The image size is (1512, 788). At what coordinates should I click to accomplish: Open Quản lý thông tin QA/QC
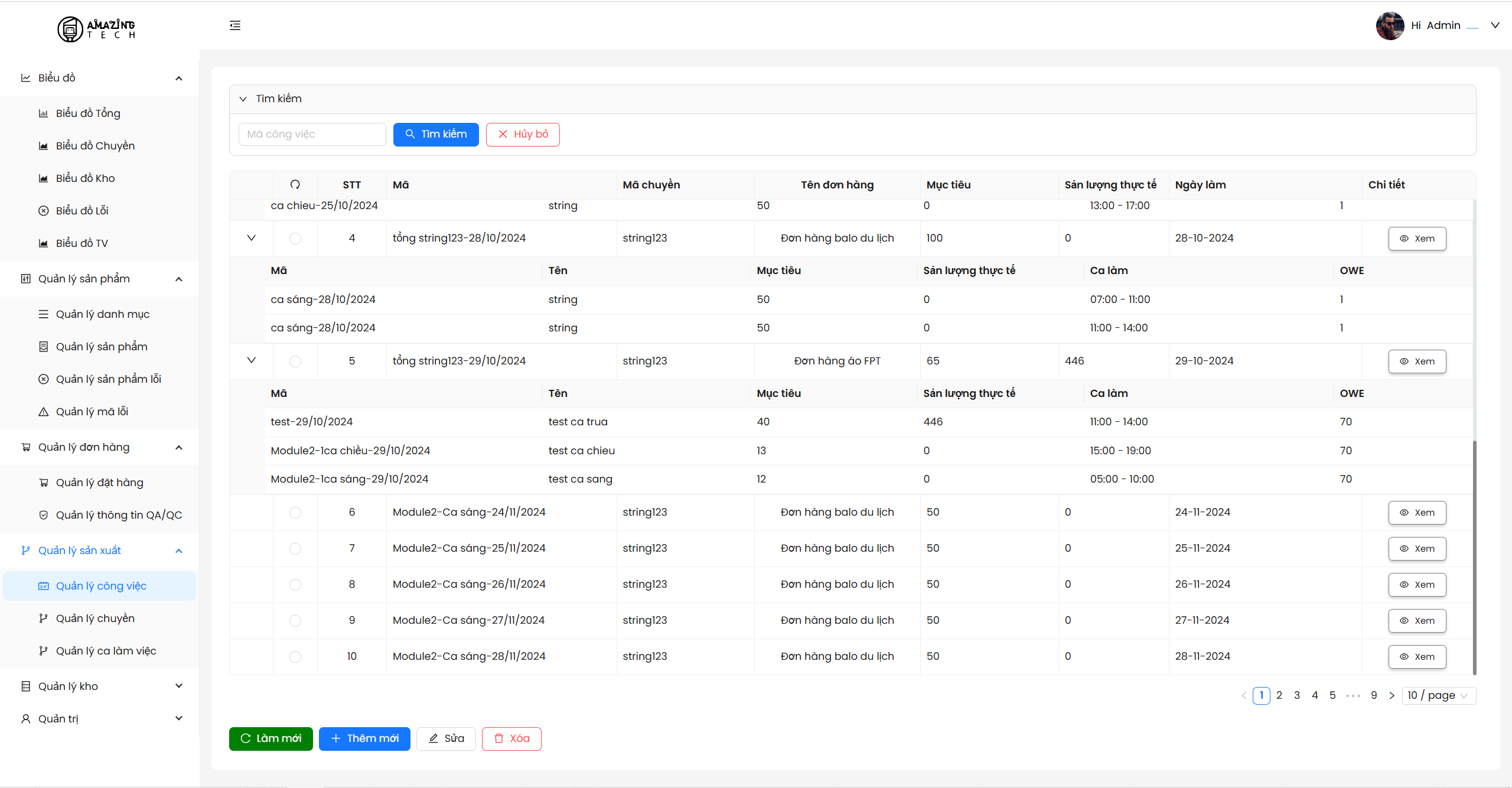118,515
